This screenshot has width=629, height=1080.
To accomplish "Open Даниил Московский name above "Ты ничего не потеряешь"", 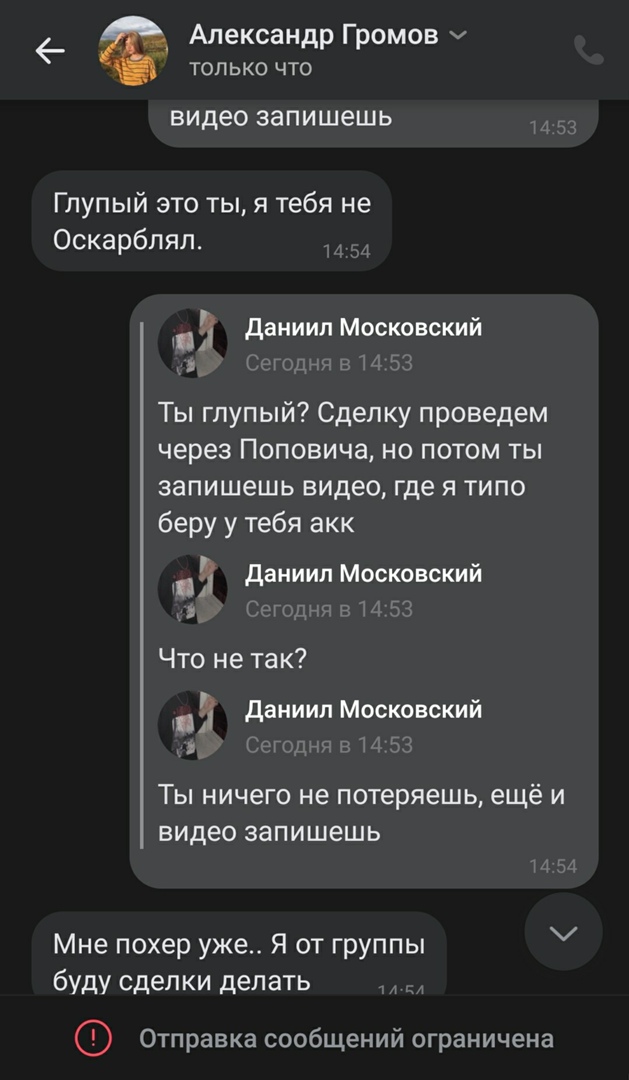I will pos(364,709).
